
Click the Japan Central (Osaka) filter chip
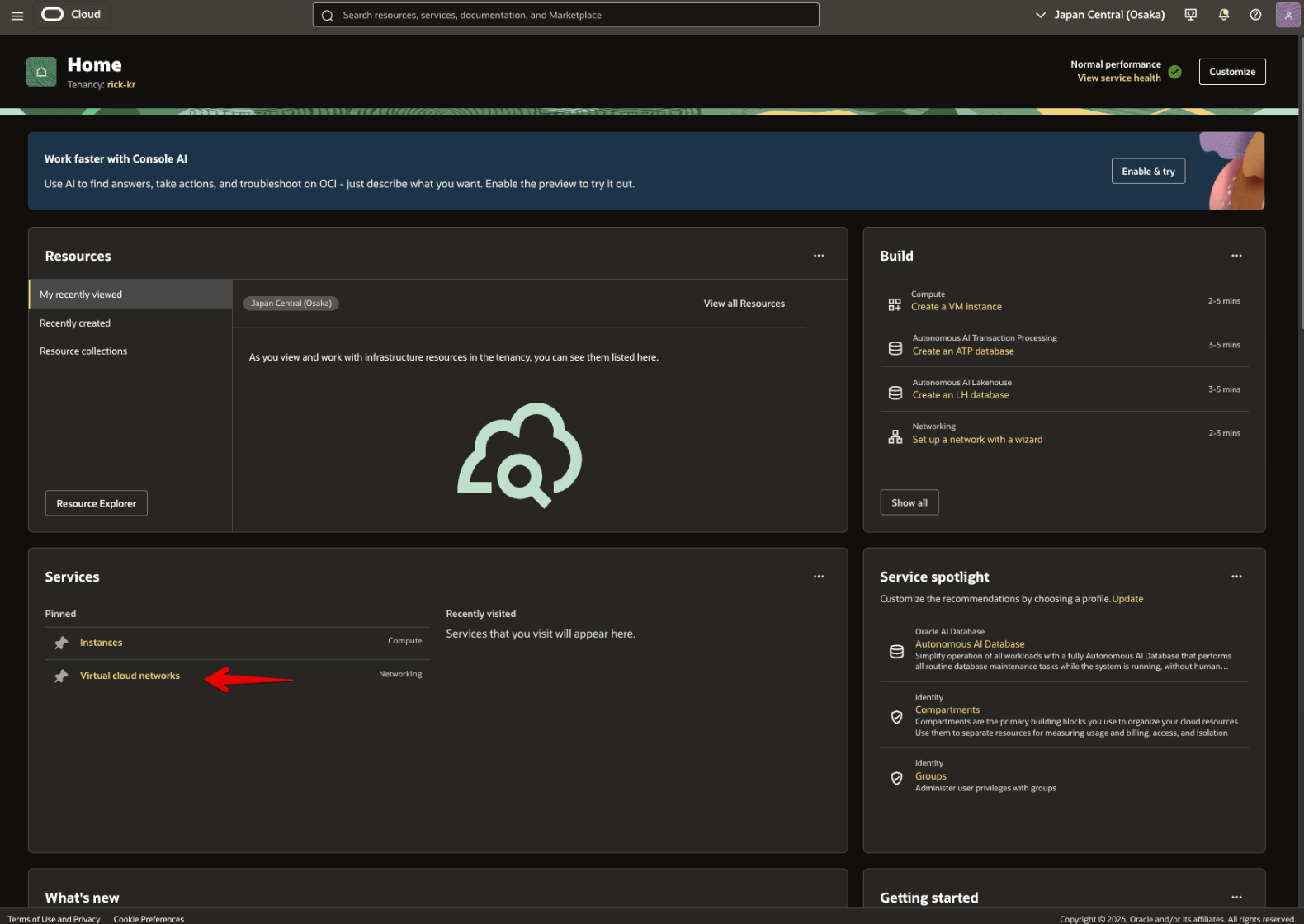(291, 304)
